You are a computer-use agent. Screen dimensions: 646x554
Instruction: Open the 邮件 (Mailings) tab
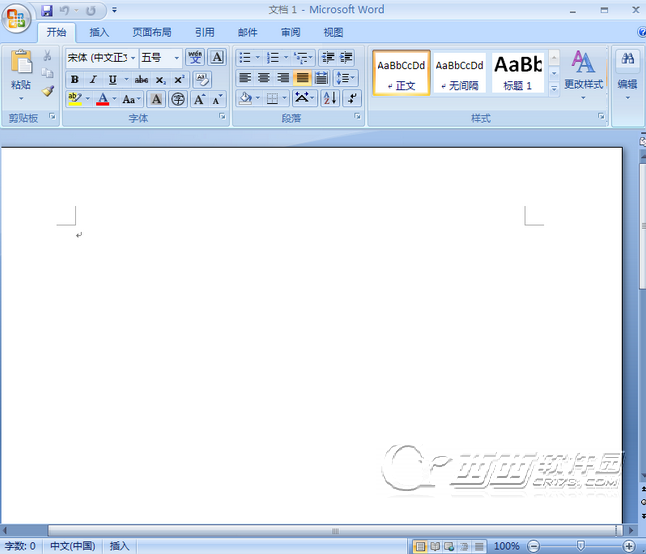247,33
